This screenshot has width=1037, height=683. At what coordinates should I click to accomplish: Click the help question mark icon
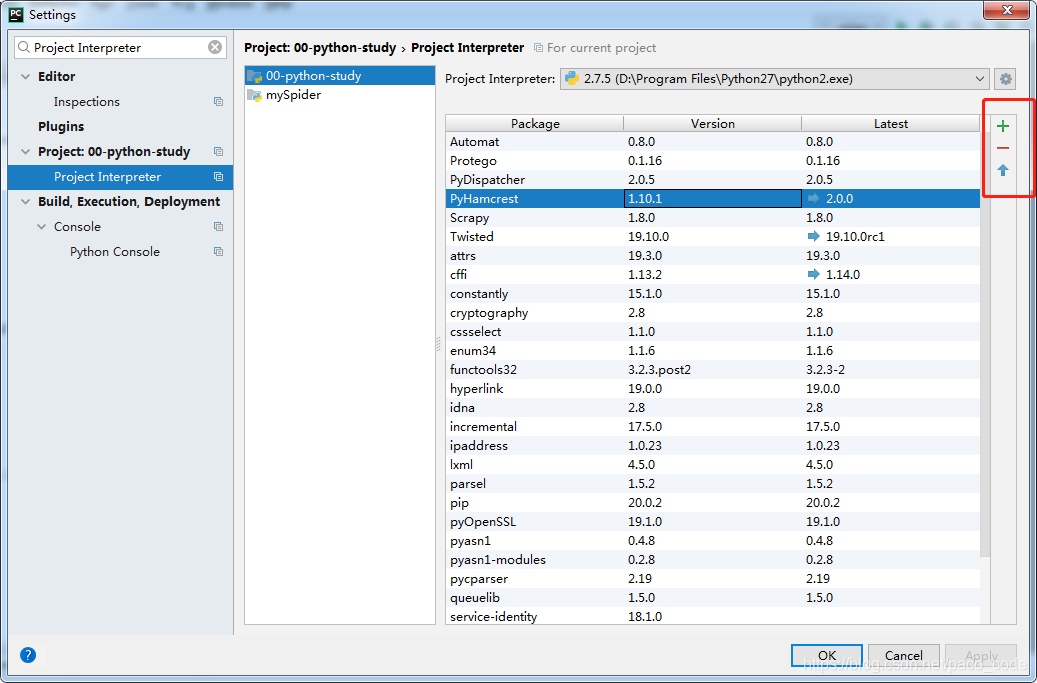(x=28, y=655)
